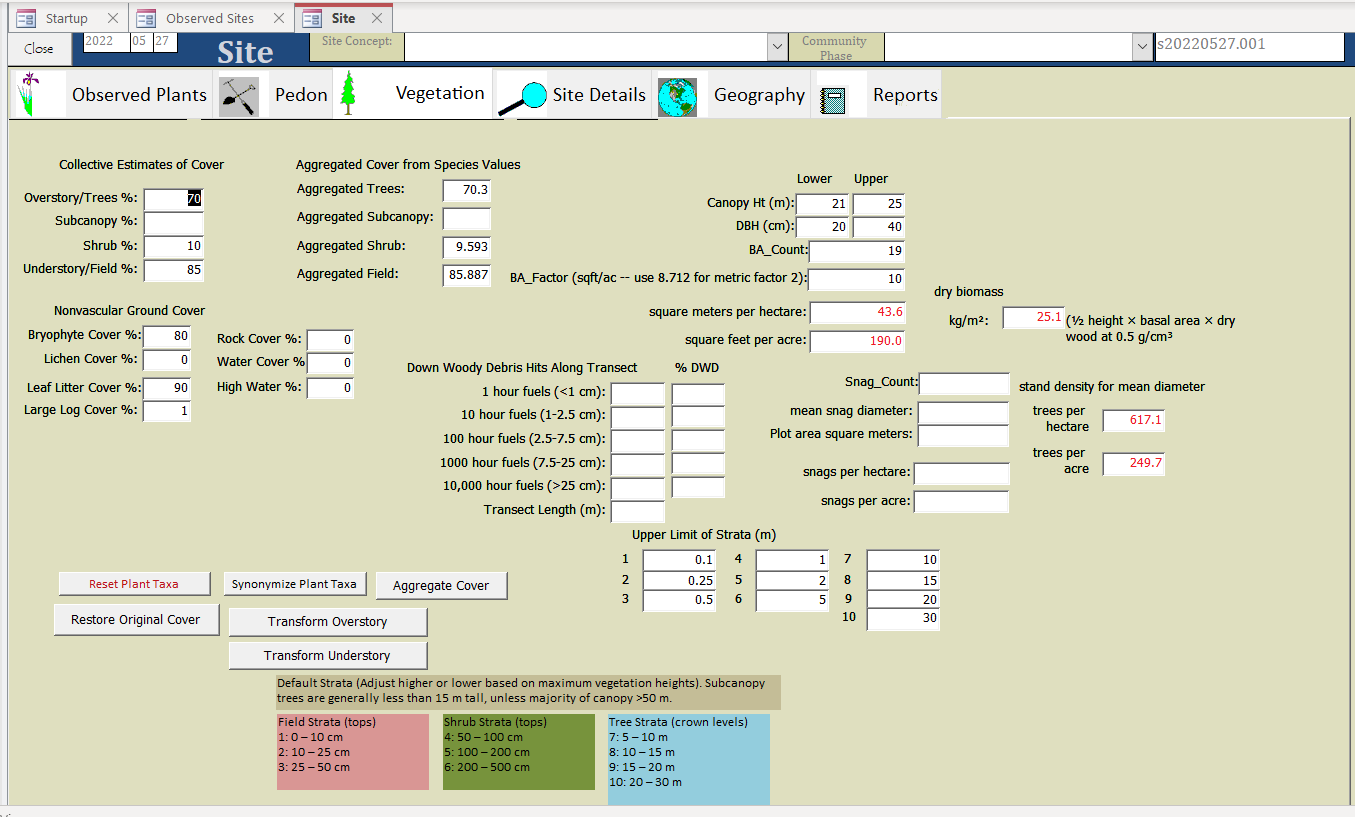Click the Aggregate Cover button

tap(441, 585)
